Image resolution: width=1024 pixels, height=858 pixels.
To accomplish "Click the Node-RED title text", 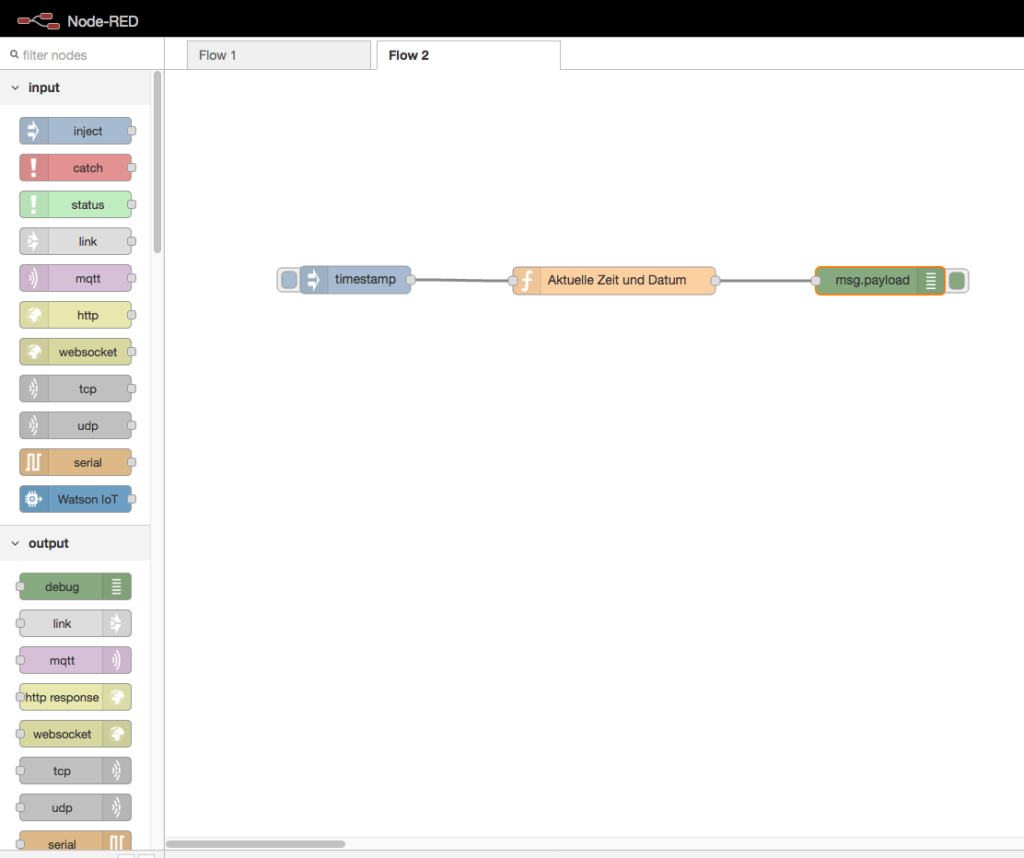I will (103, 22).
